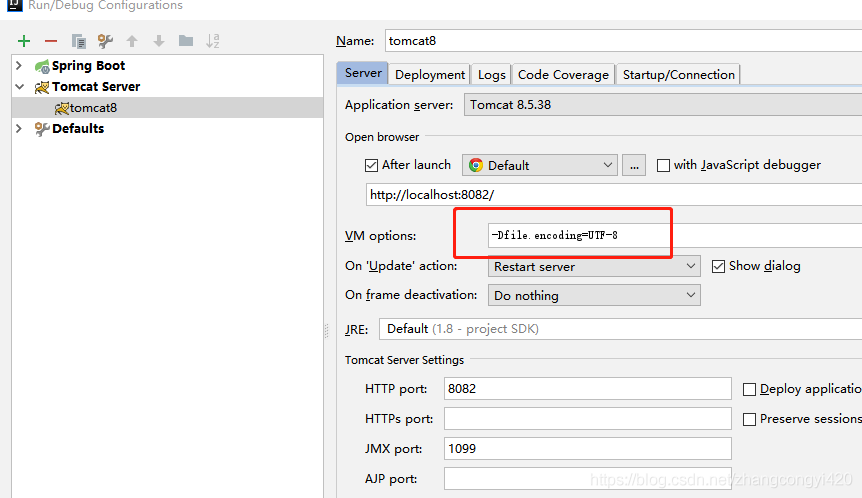Enable Deploy applications checkbox
Screen dimensions: 862x498
pos(749,390)
